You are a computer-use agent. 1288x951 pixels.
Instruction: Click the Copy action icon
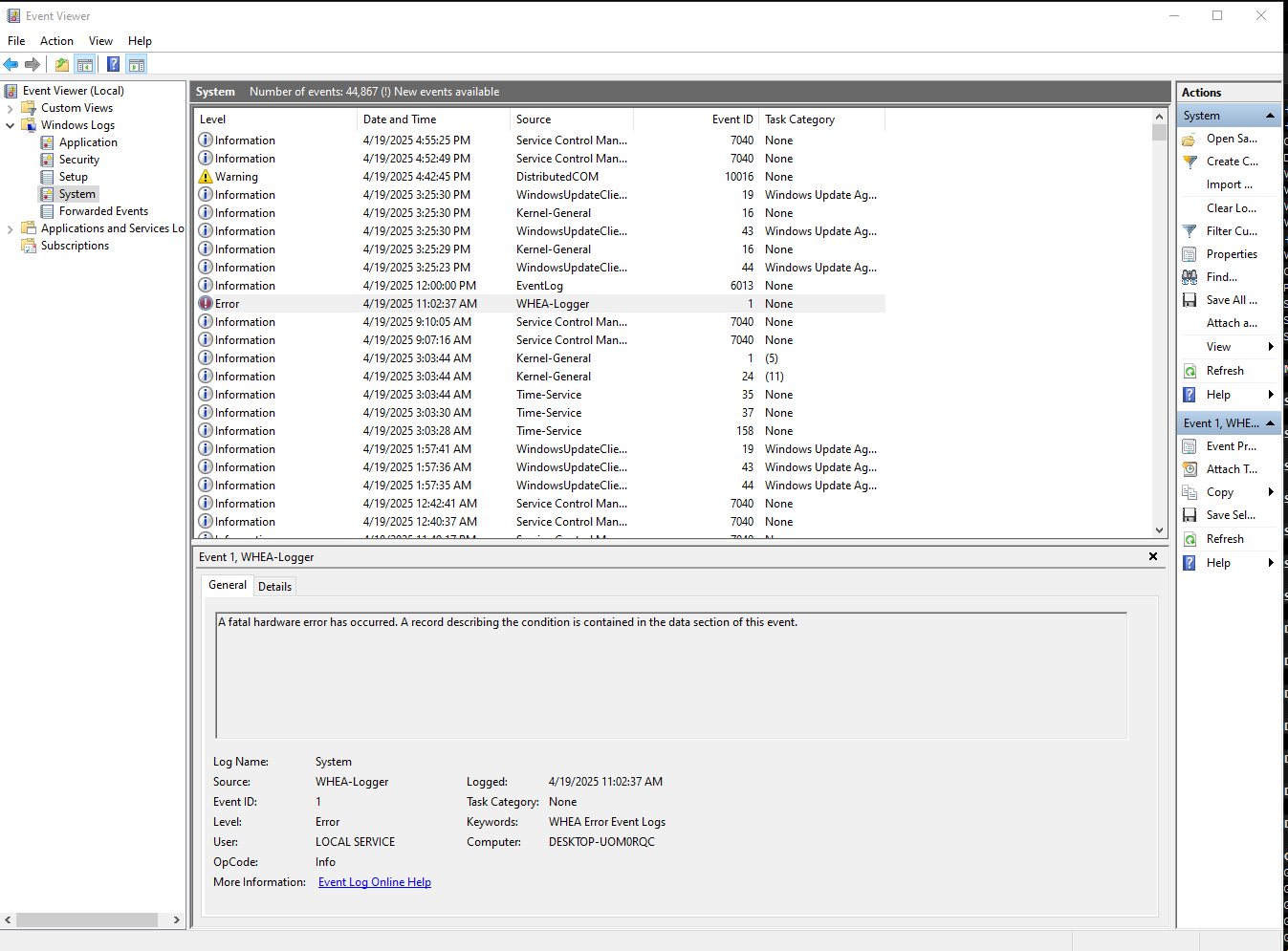tap(1190, 492)
